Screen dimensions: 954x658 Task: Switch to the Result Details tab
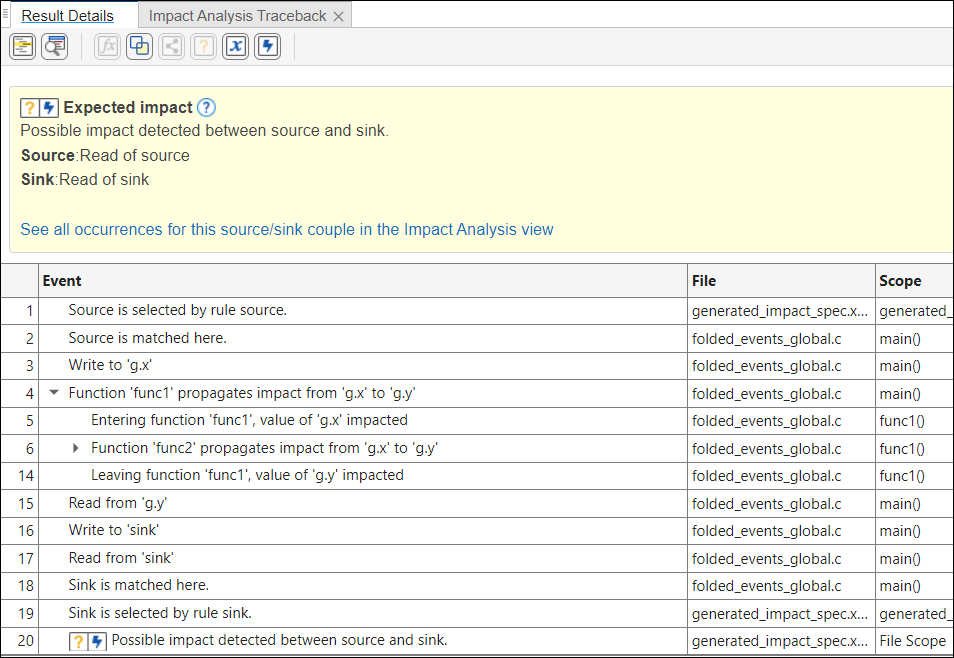67,16
